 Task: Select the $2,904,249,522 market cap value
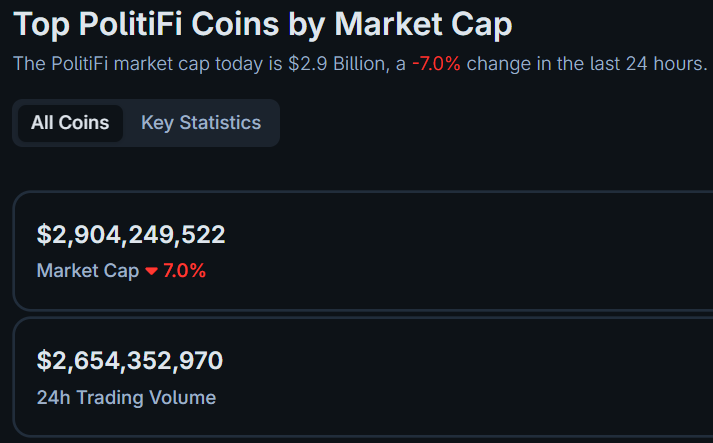click(131, 235)
